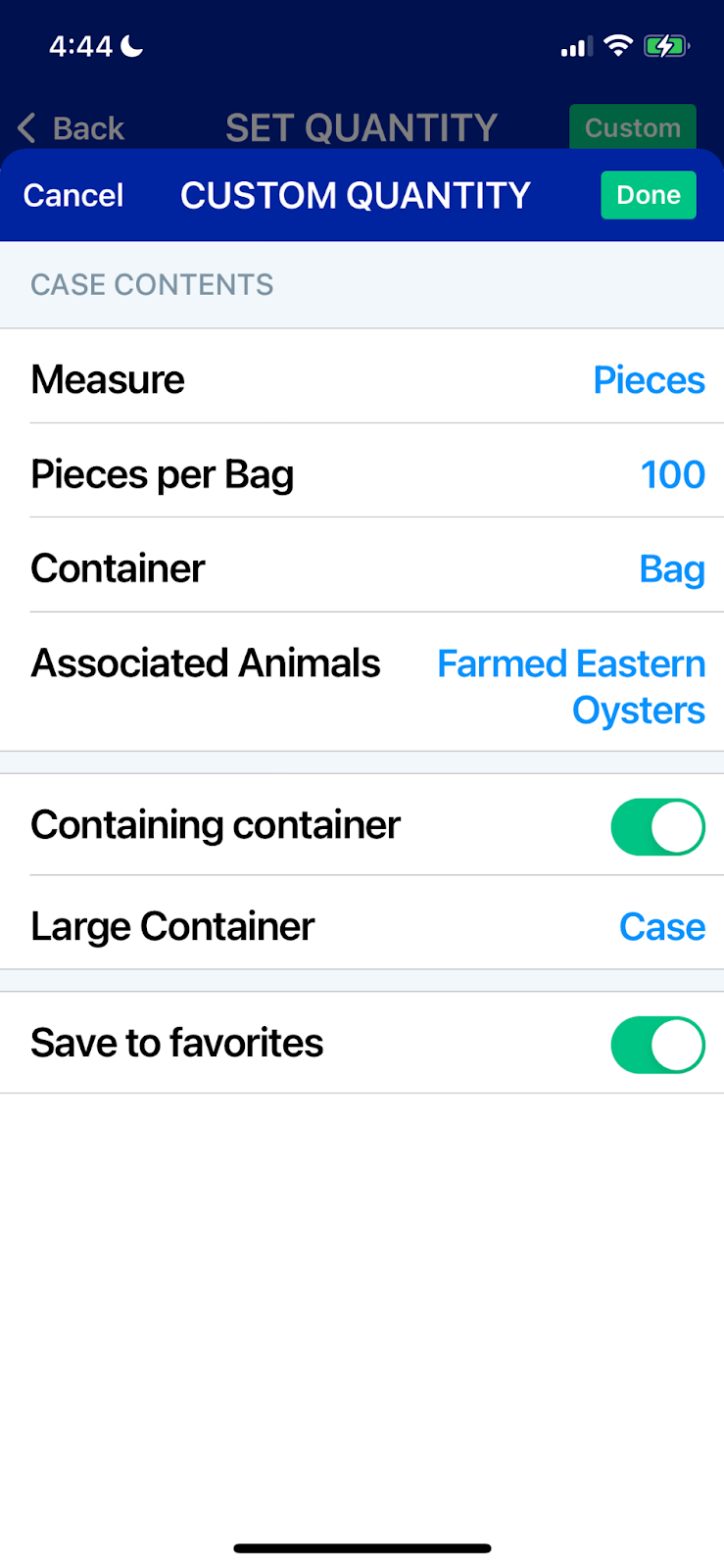Change the Measure value Pieces

pyautogui.click(x=649, y=380)
